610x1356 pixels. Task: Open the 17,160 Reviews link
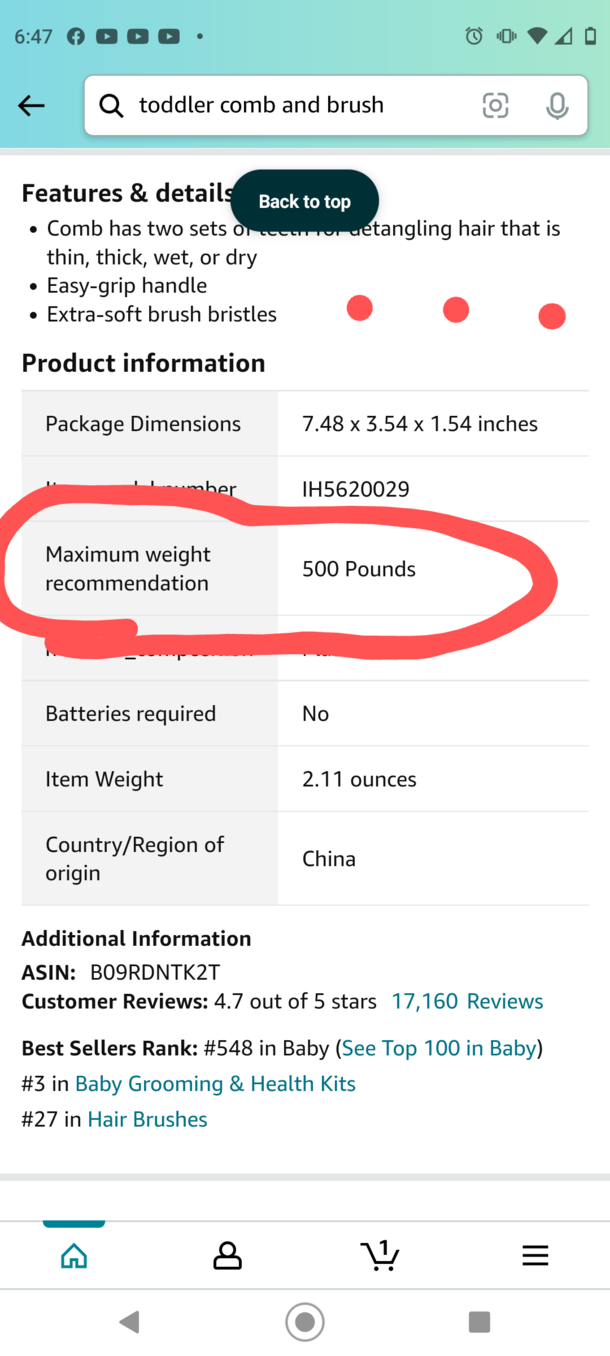(x=467, y=1001)
